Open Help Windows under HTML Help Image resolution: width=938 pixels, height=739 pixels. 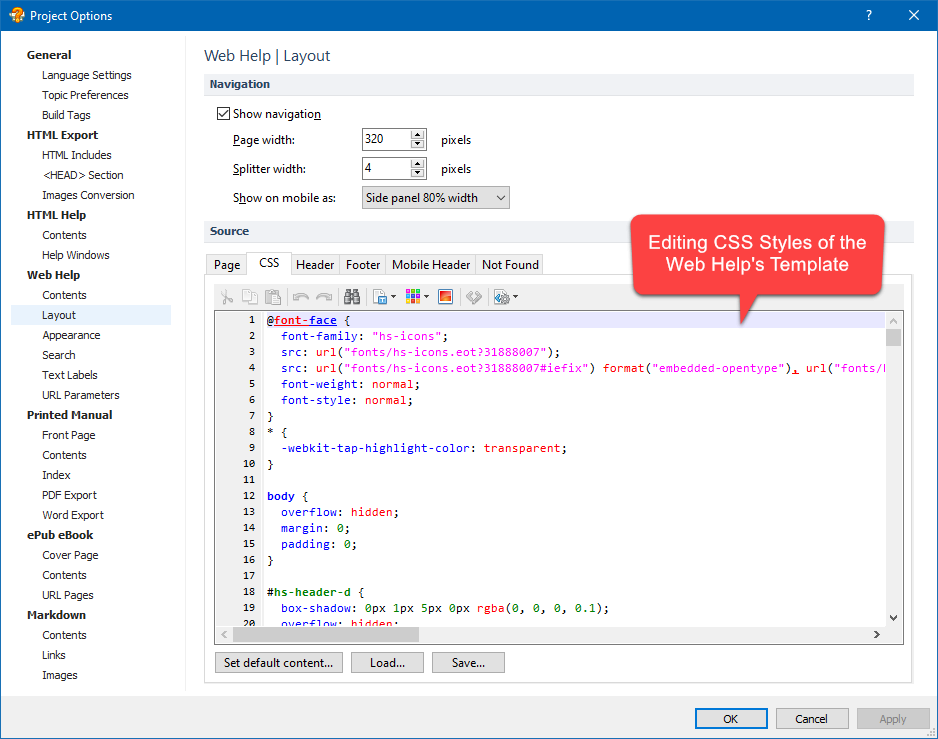76,255
